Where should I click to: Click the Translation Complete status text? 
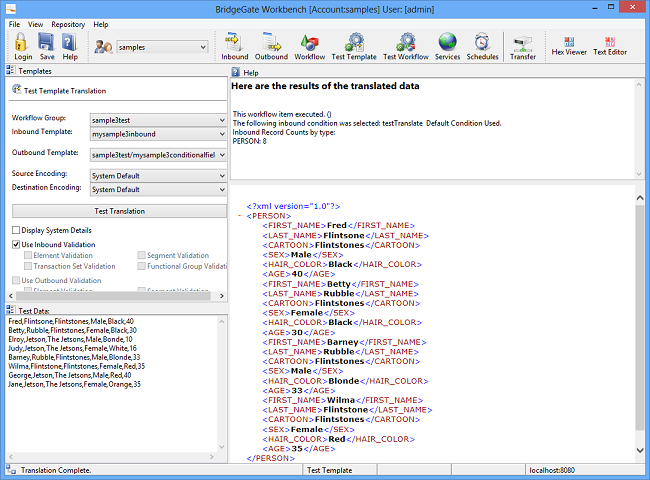coord(56,470)
